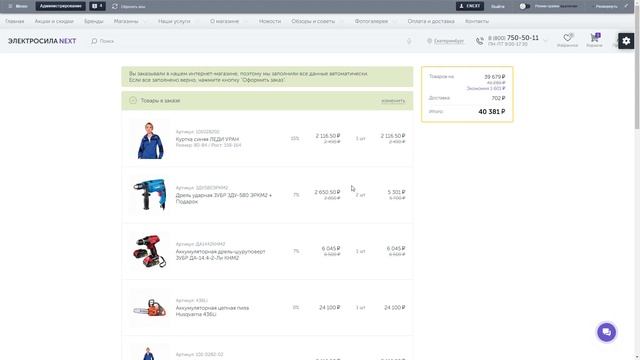This screenshot has height=360, width=640.
Task: Open the Оплата и доставка menu item
Action: [x=431, y=21]
